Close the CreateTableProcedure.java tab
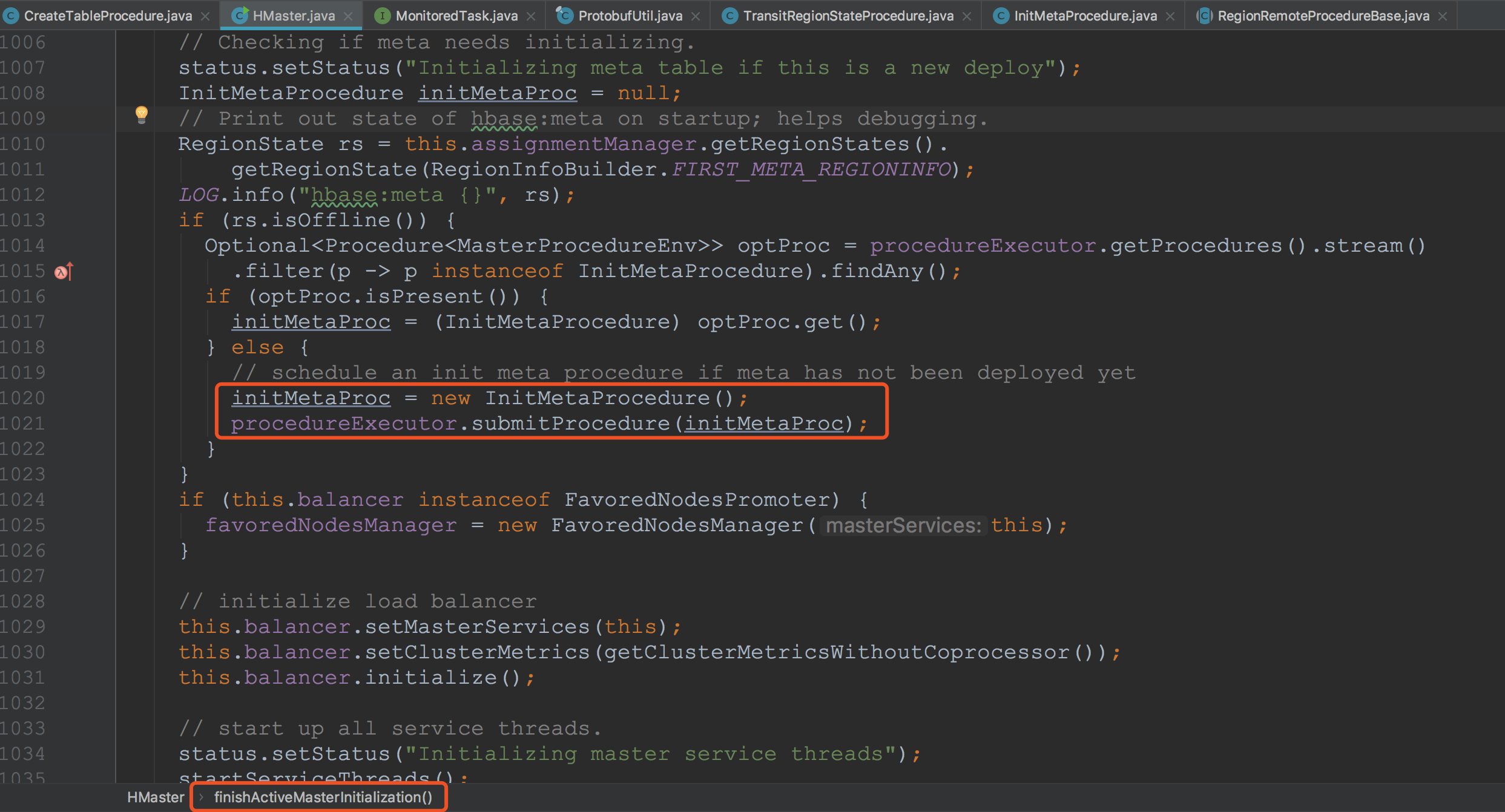This screenshot has width=1505, height=812. pos(205,16)
